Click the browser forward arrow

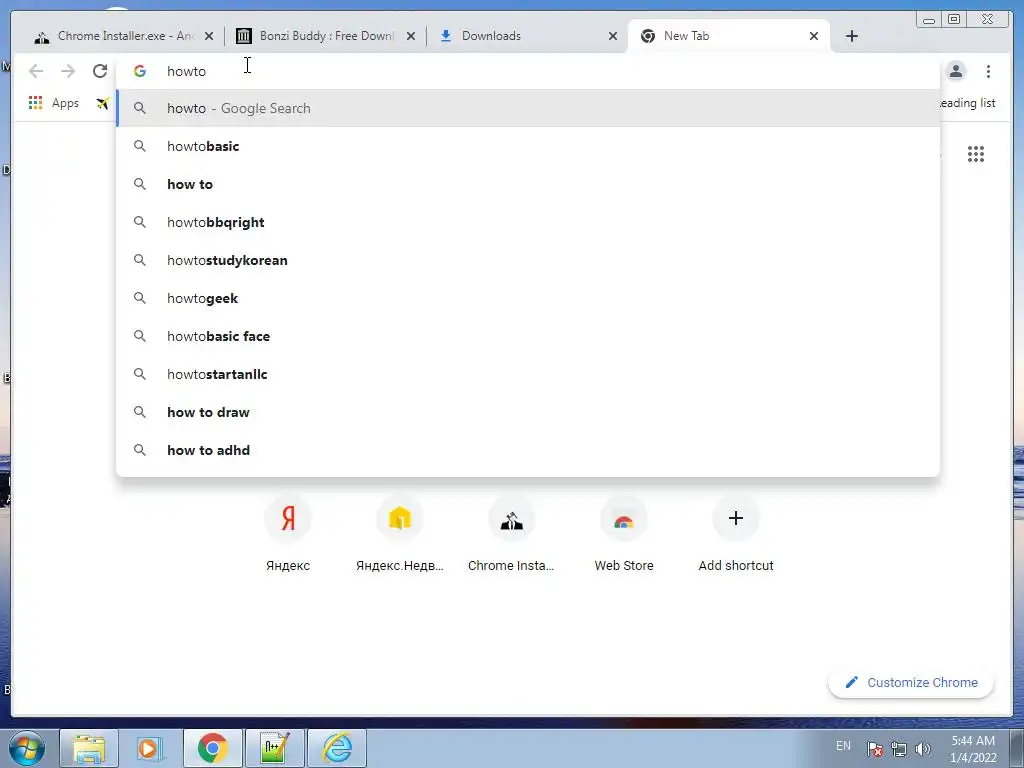click(x=68, y=71)
